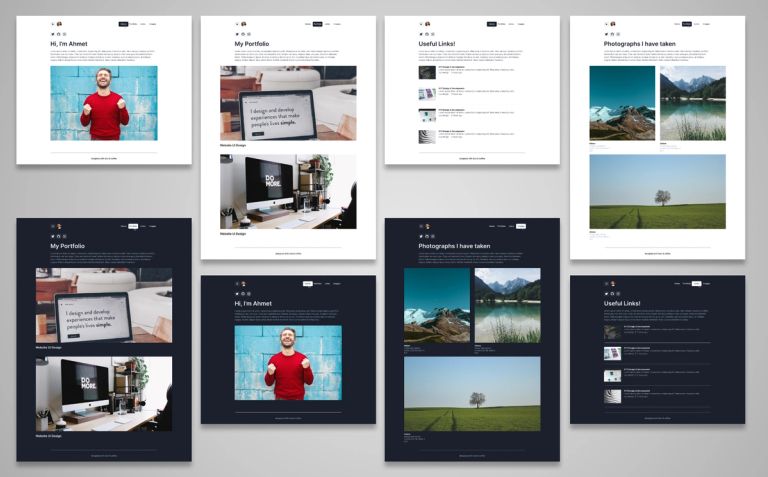Open GitHub icon on light Hi, I'm Ahmet page
The width and height of the screenshot is (768, 477).
click(59, 34)
